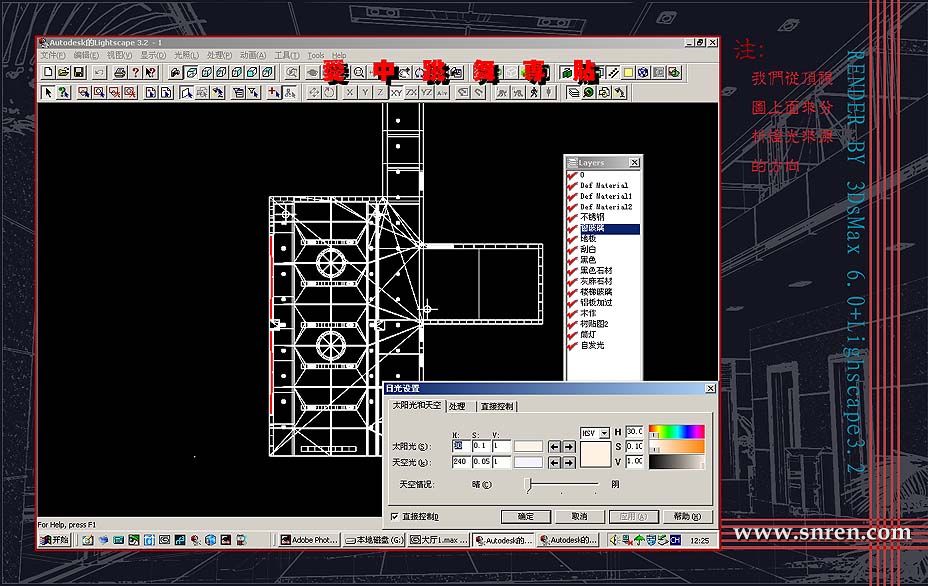Click the Walk figure navigation icon
This screenshot has width=928, height=586.
534,92
